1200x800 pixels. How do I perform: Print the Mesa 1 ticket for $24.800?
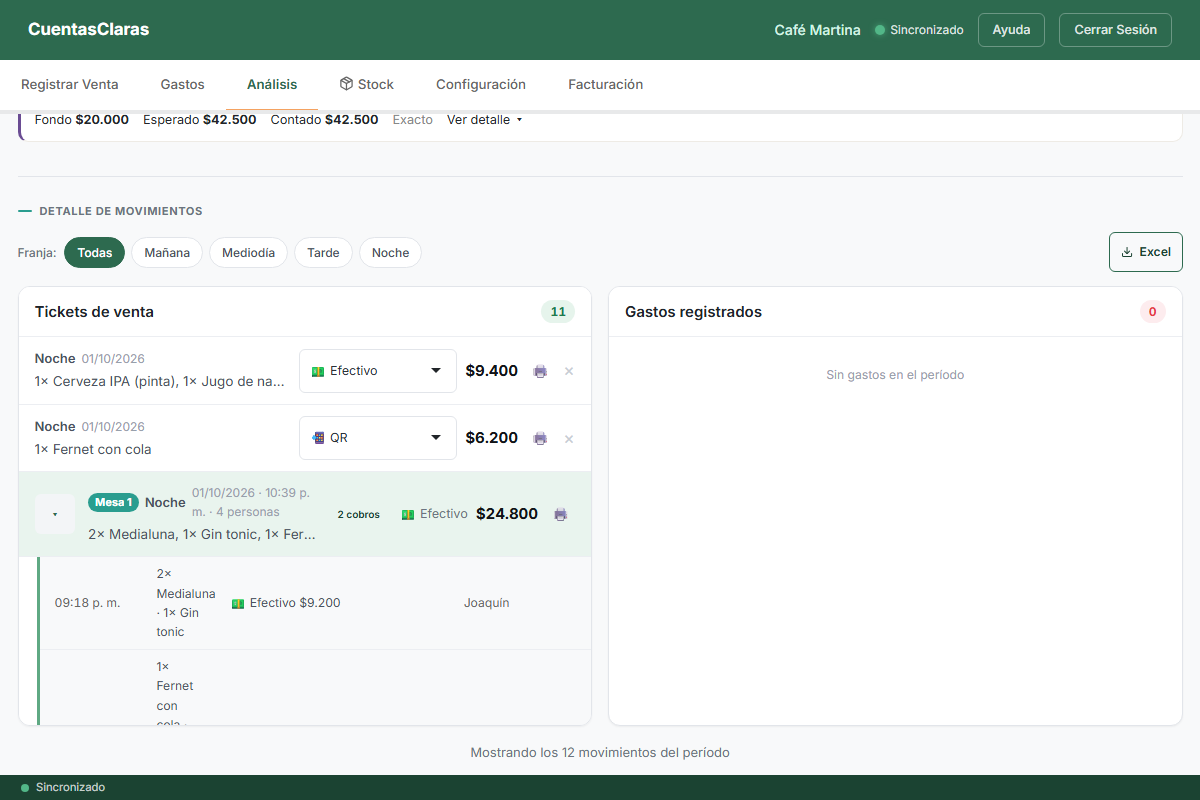[x=560, y=514]
